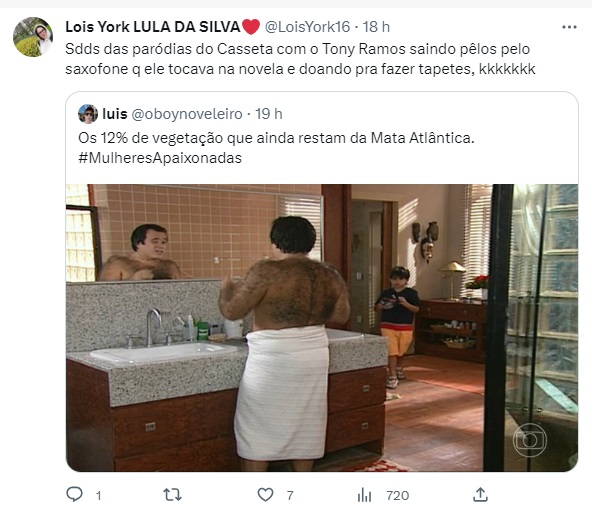Open the quoted tweet's bathroom scene image
Screen dimensions: 593x514
click(x=322, y=328)
